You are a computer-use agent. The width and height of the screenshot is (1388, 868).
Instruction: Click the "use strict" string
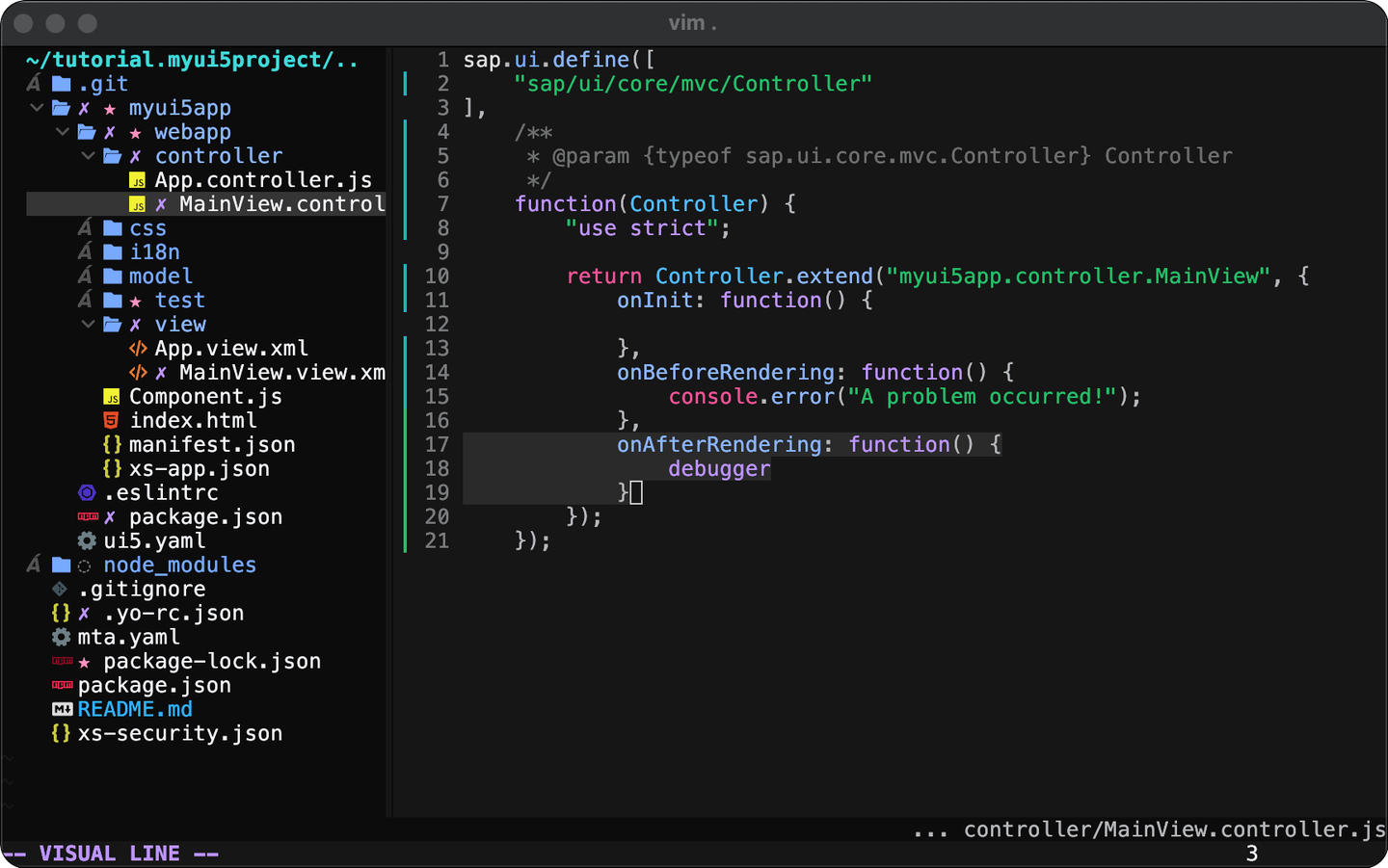[642, 228]
